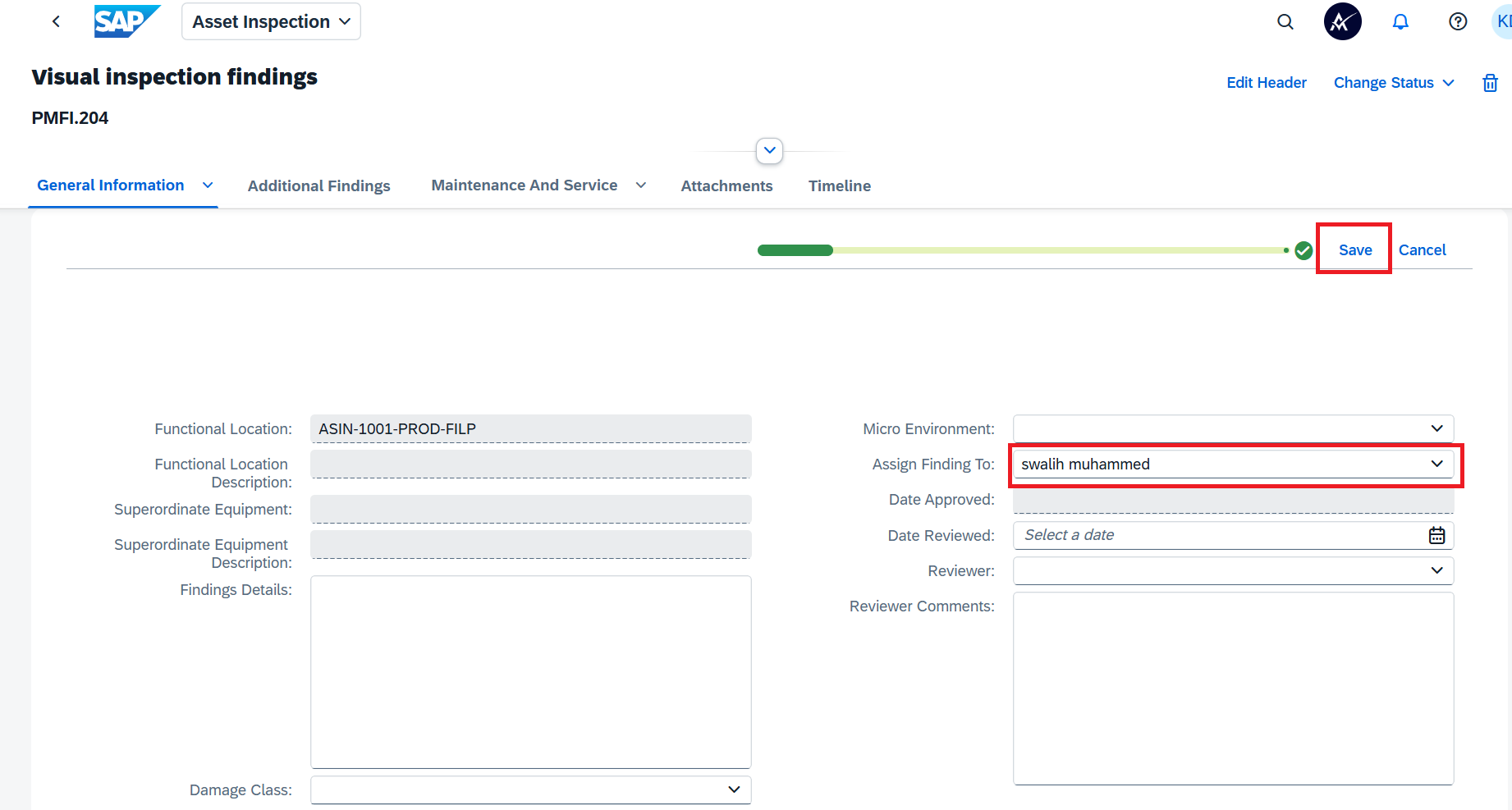Open calendar picker for Date Reviewed
Viewport: 1512px width, 810px height.
click(x=1436, y=535)
